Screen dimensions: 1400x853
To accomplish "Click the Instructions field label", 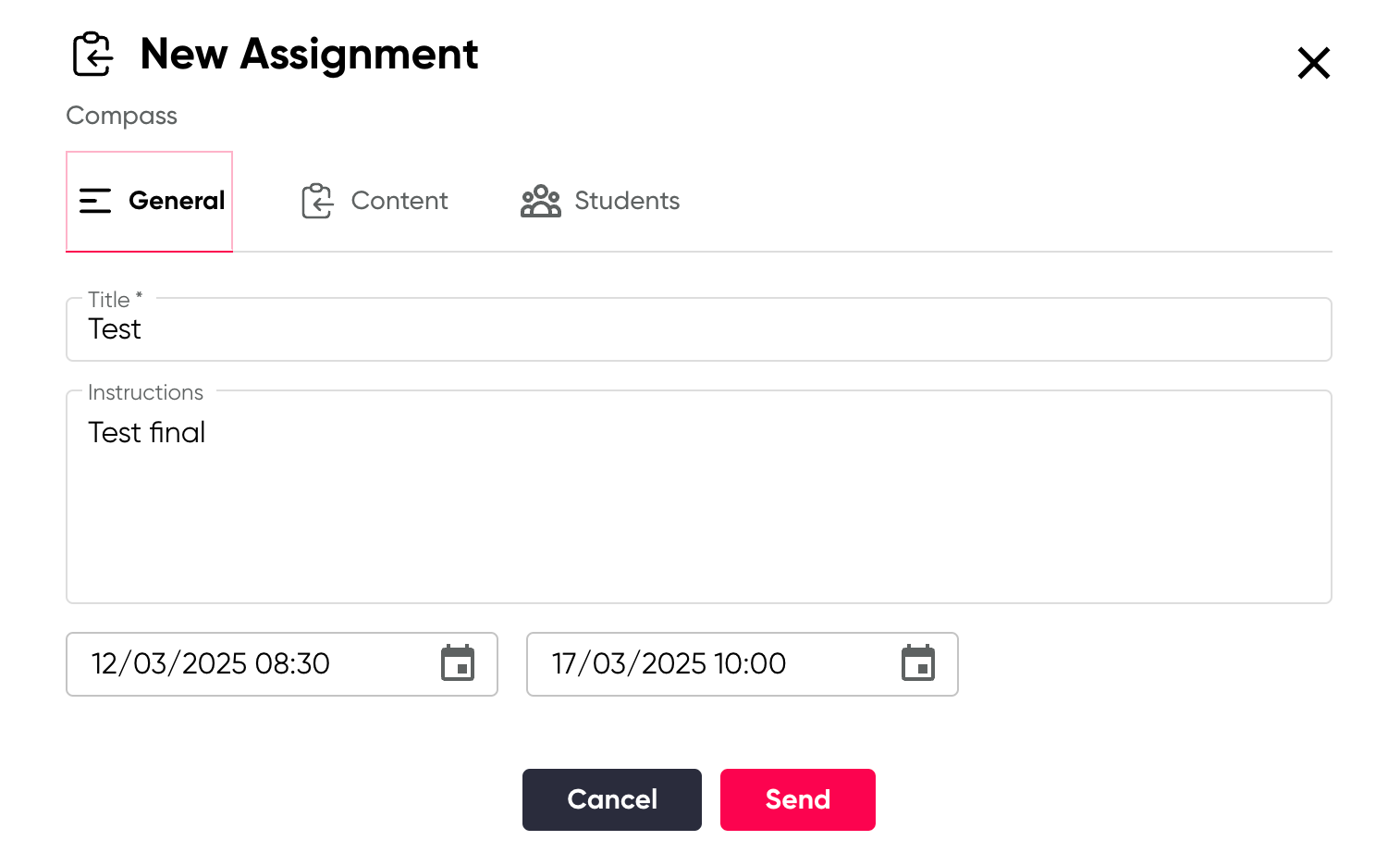I will pyautogui.click(x=145, y=392).
